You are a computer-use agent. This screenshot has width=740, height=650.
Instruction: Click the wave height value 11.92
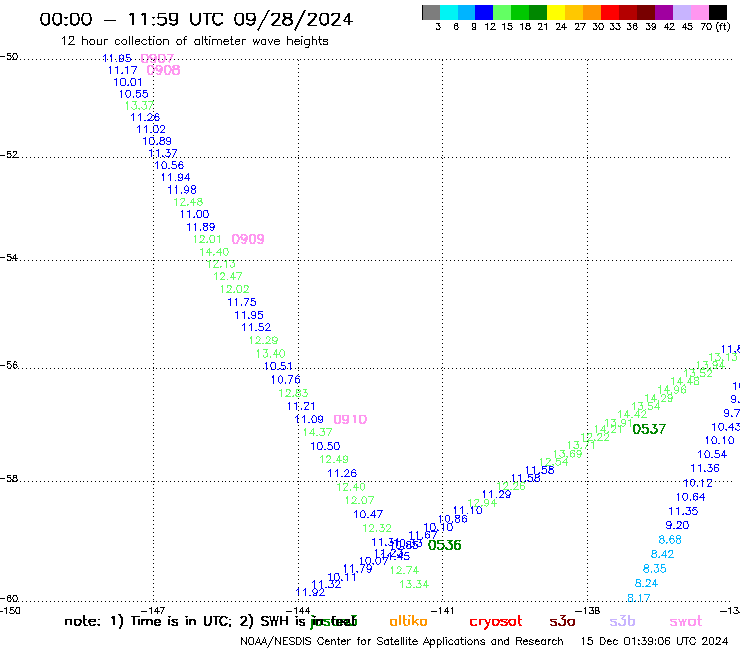(310, 592)
